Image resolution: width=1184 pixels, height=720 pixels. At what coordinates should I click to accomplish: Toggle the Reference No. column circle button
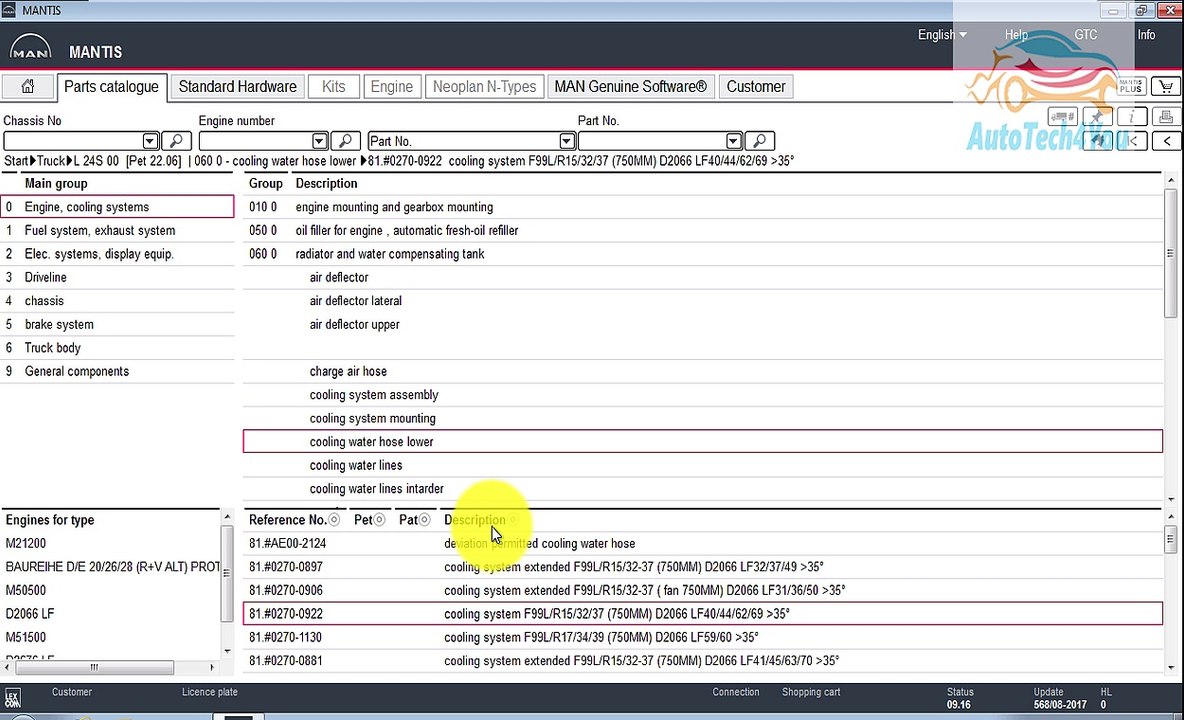point(334,520)
